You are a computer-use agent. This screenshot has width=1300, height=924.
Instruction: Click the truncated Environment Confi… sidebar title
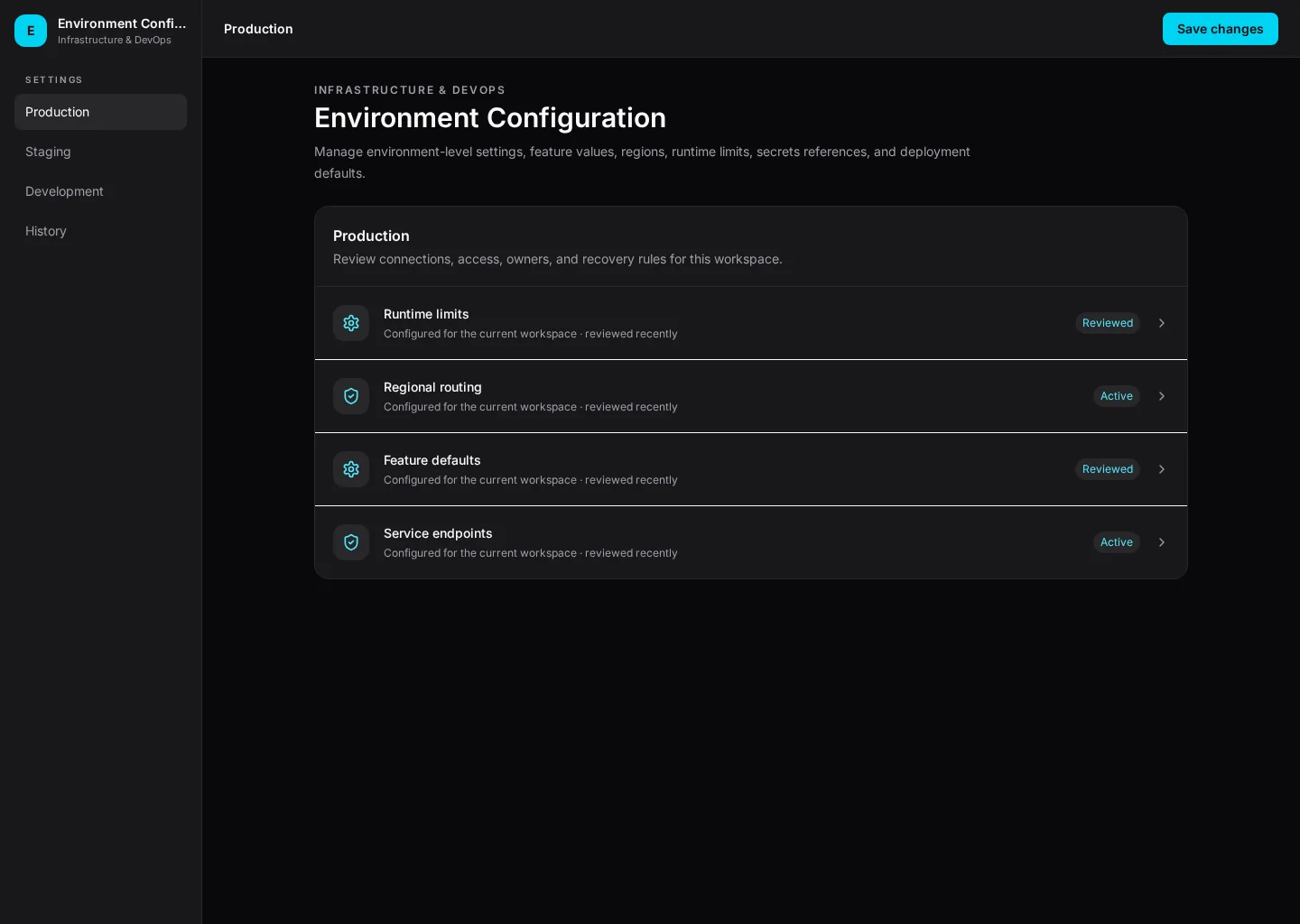(x=122, y=23)
